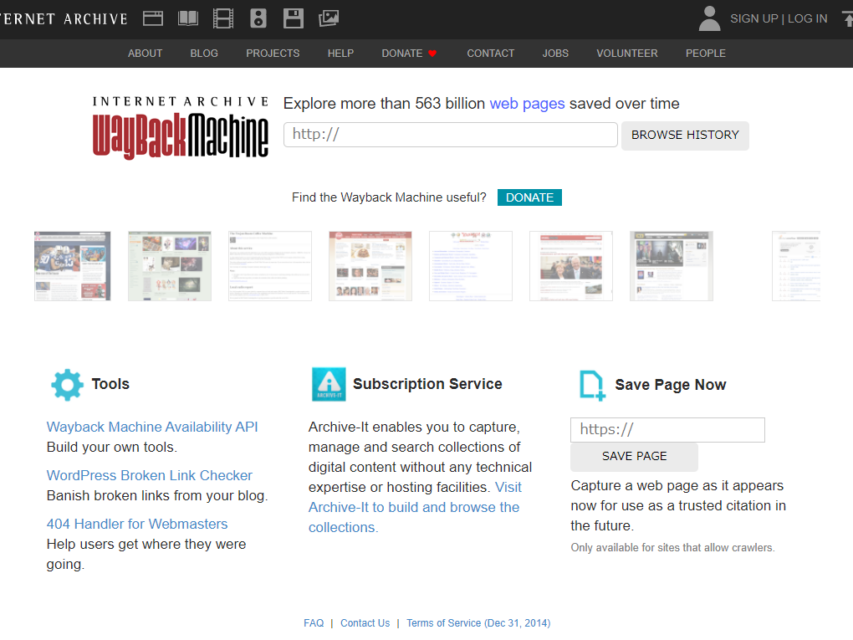Click the Save Page Now document icon
853x640 pixels.
click(592, 385)
